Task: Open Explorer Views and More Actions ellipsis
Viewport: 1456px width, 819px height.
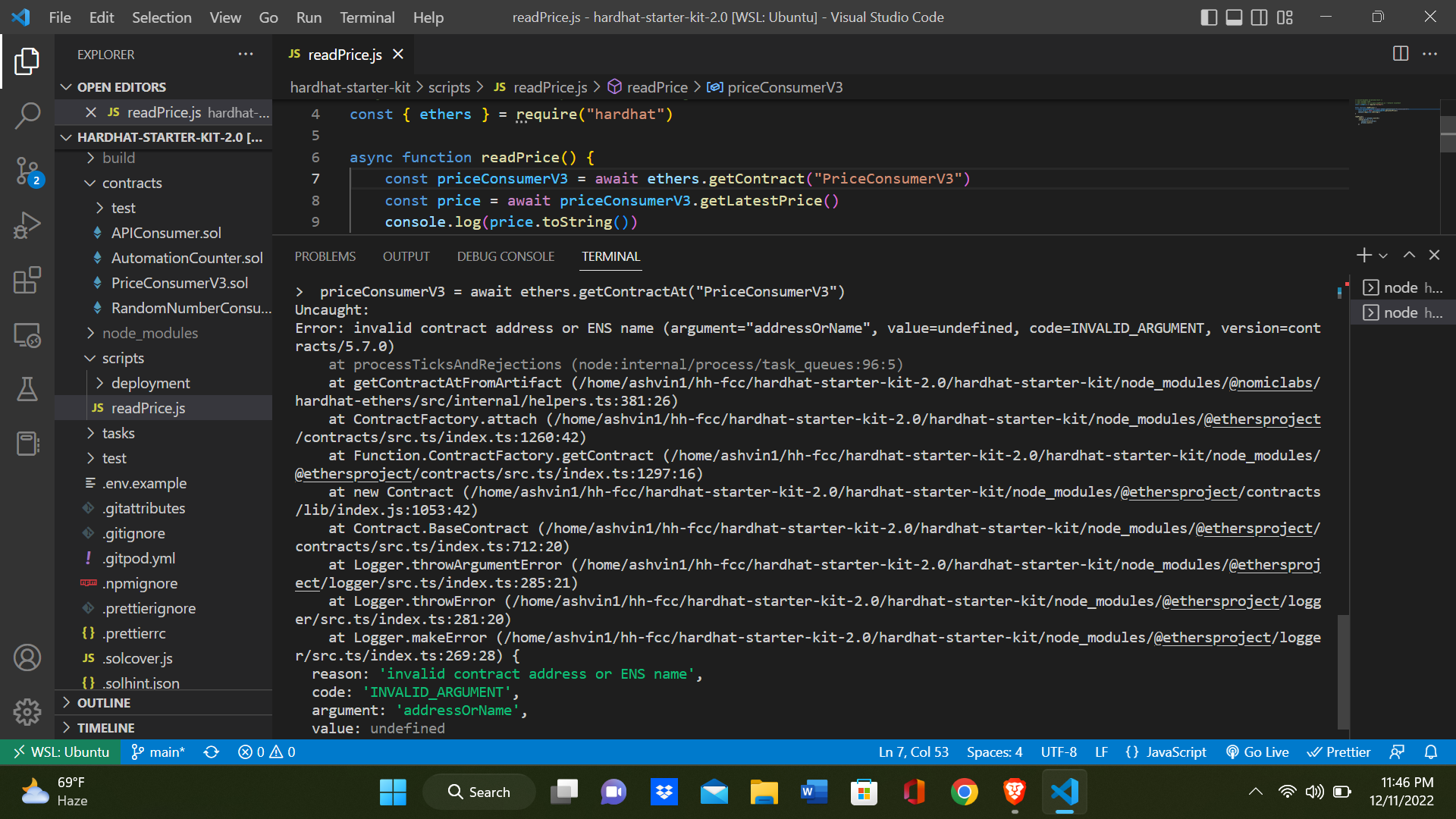Action: (246, 54)
